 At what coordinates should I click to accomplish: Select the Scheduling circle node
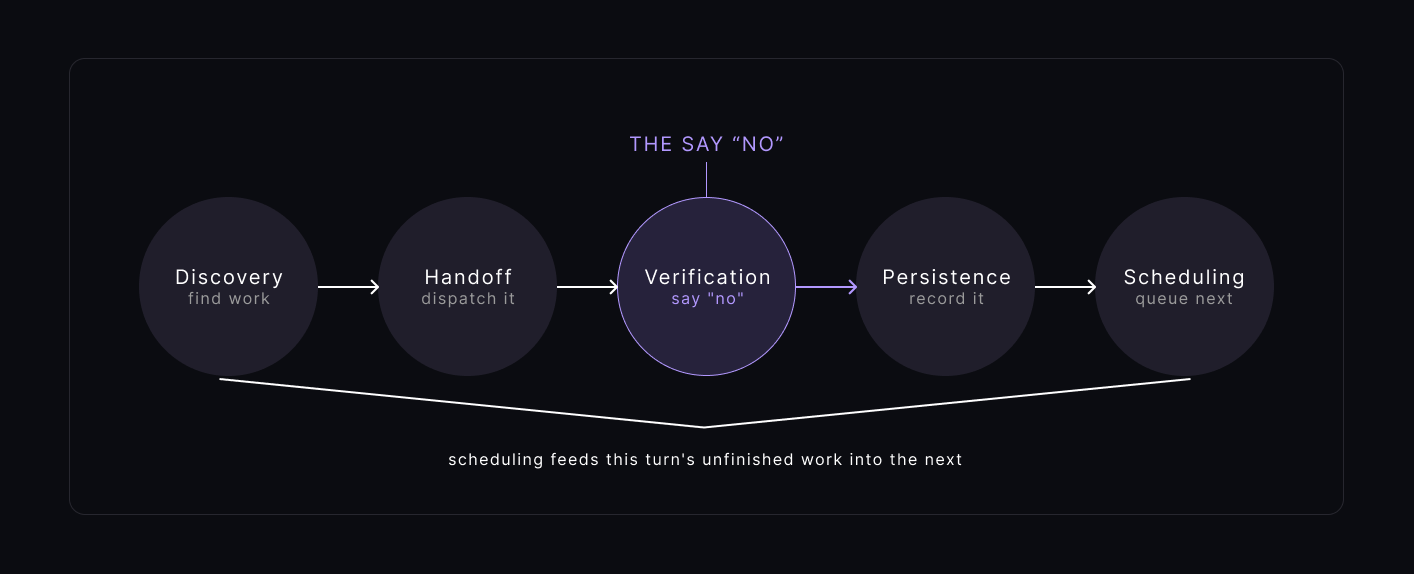1184,286
